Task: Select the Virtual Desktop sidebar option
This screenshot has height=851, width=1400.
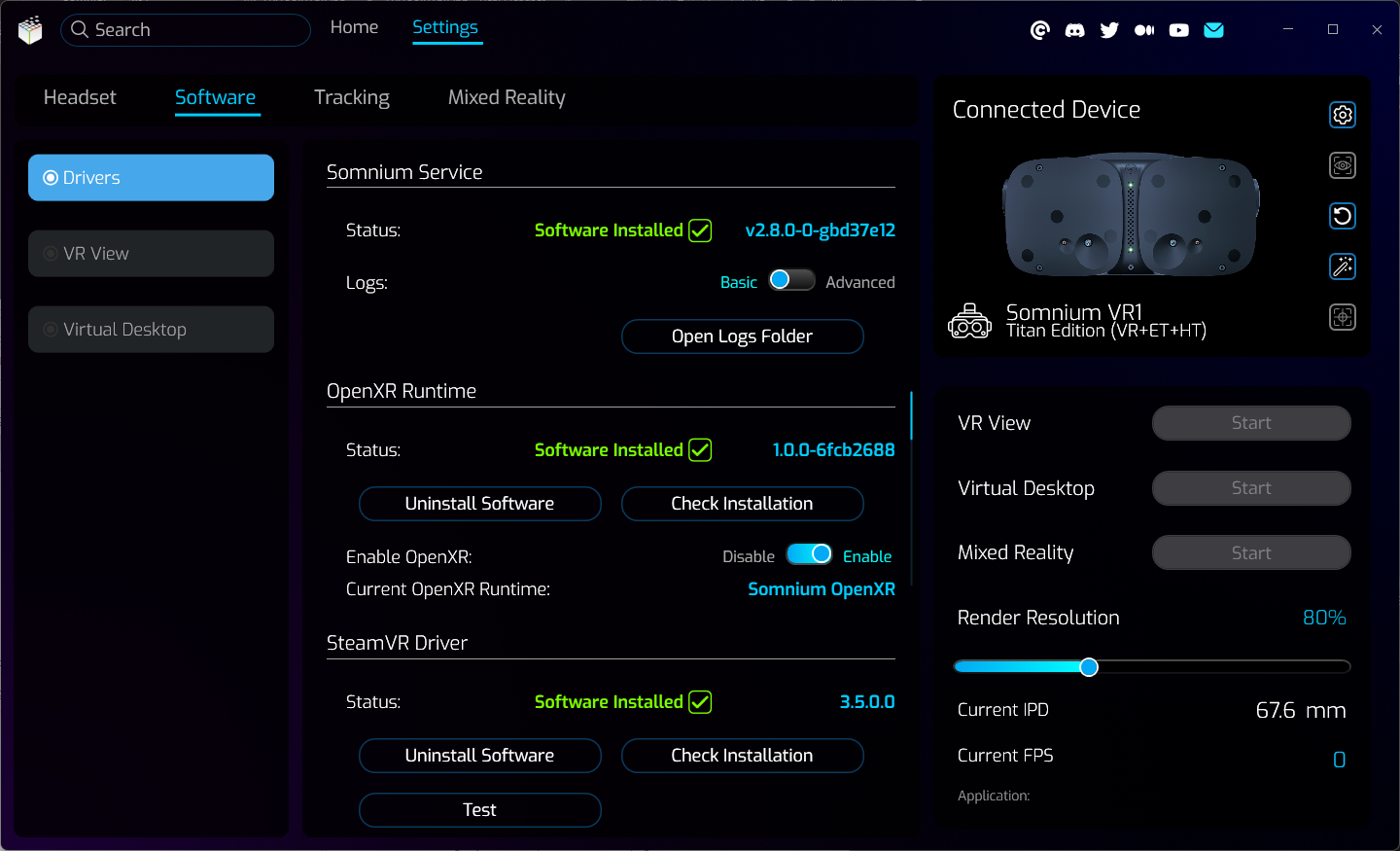Action: click(151, 330)
